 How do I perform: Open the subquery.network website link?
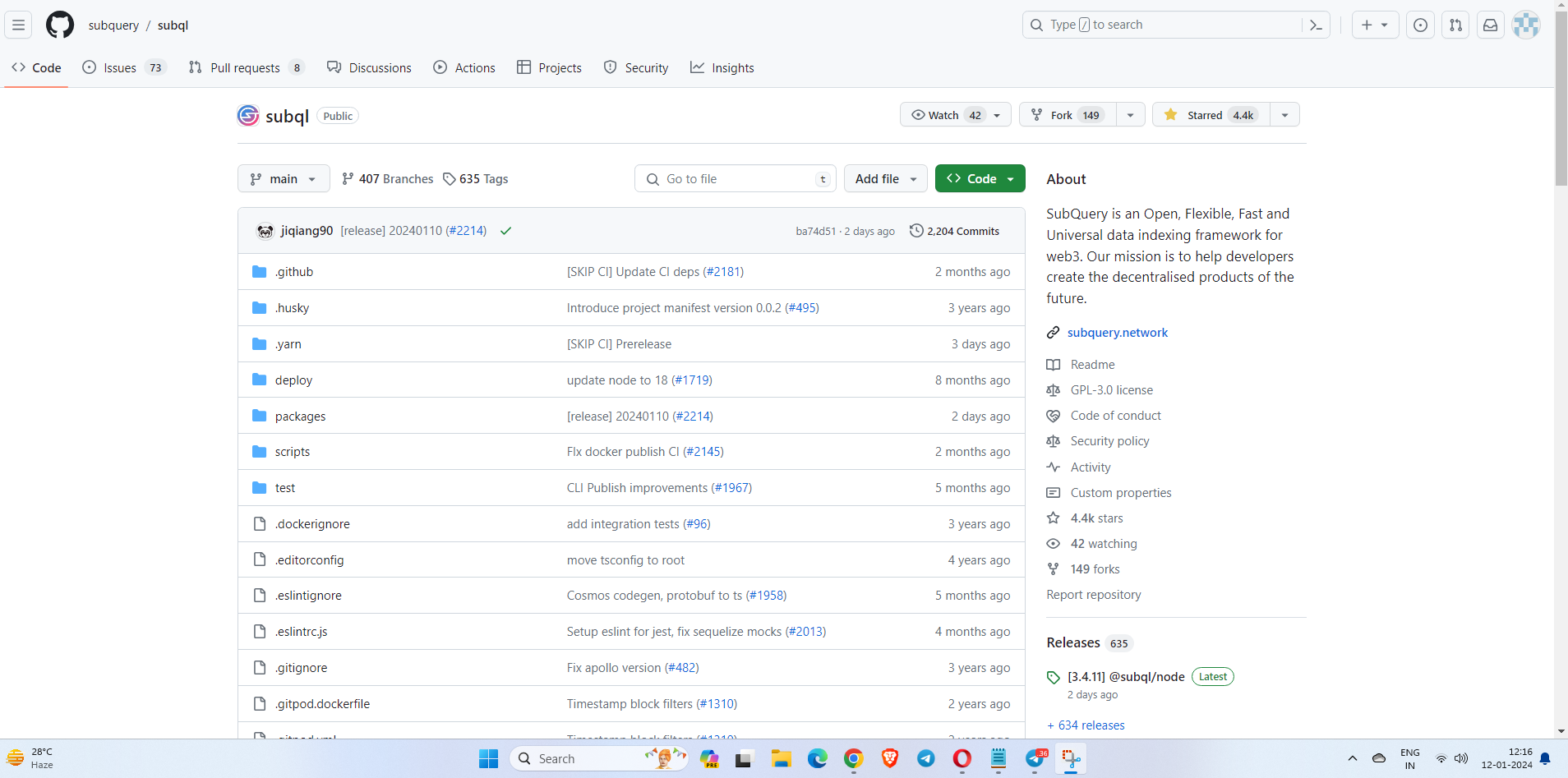[x=1117, y=333]
